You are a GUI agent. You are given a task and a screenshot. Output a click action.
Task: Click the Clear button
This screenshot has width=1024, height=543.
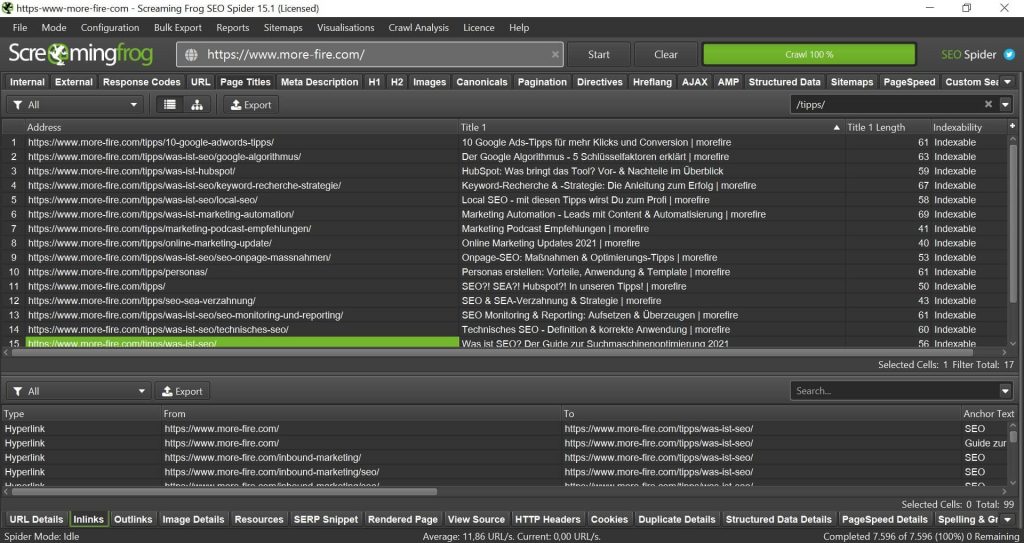[665, 55]
